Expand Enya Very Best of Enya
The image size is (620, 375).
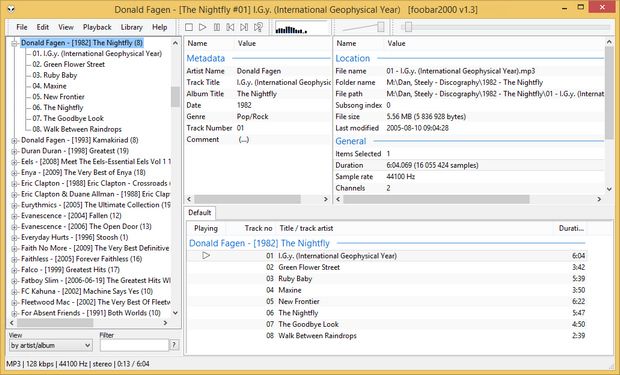(14, 173)
